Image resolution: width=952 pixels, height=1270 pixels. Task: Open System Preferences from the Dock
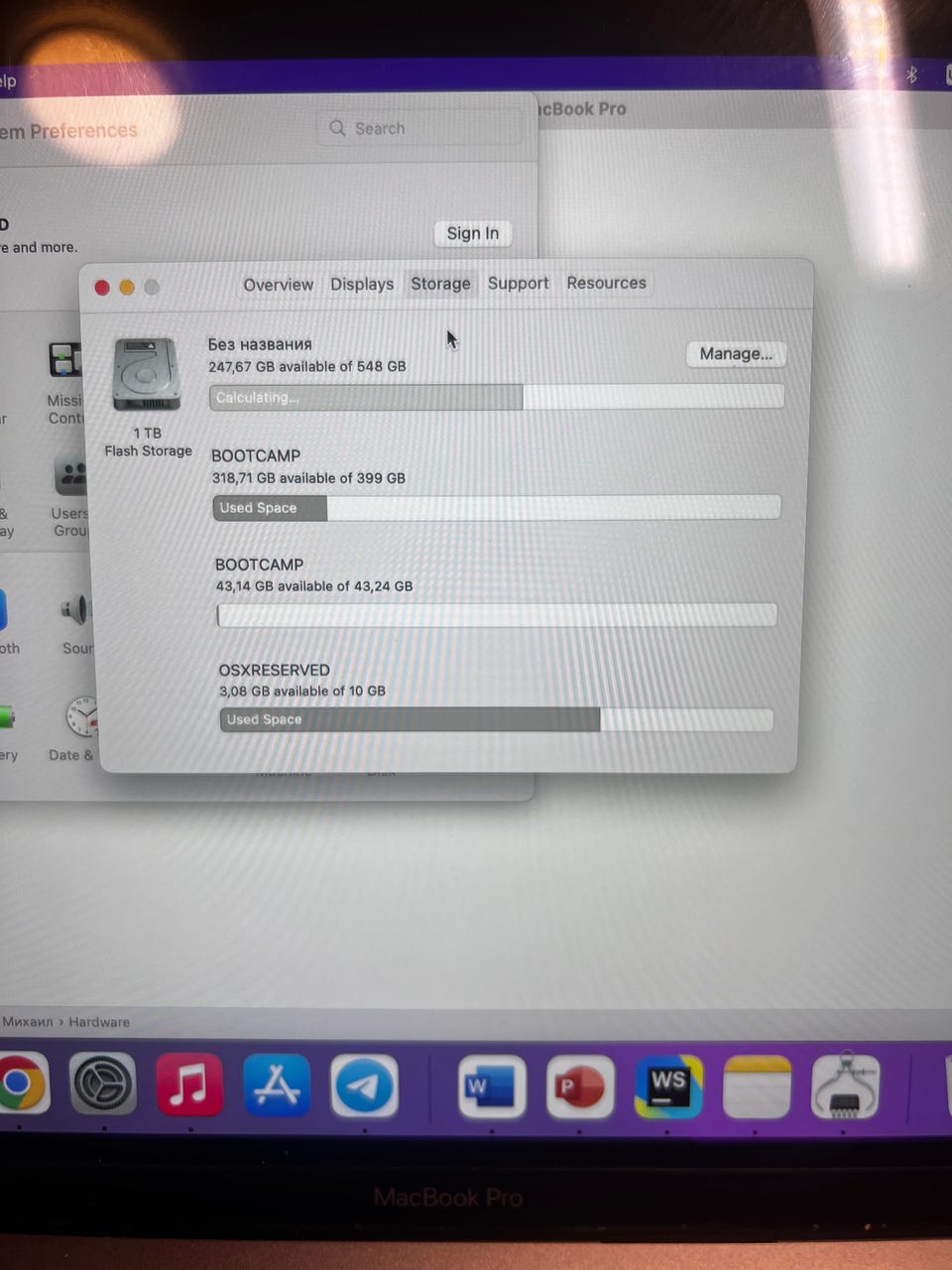point(103,1084)
